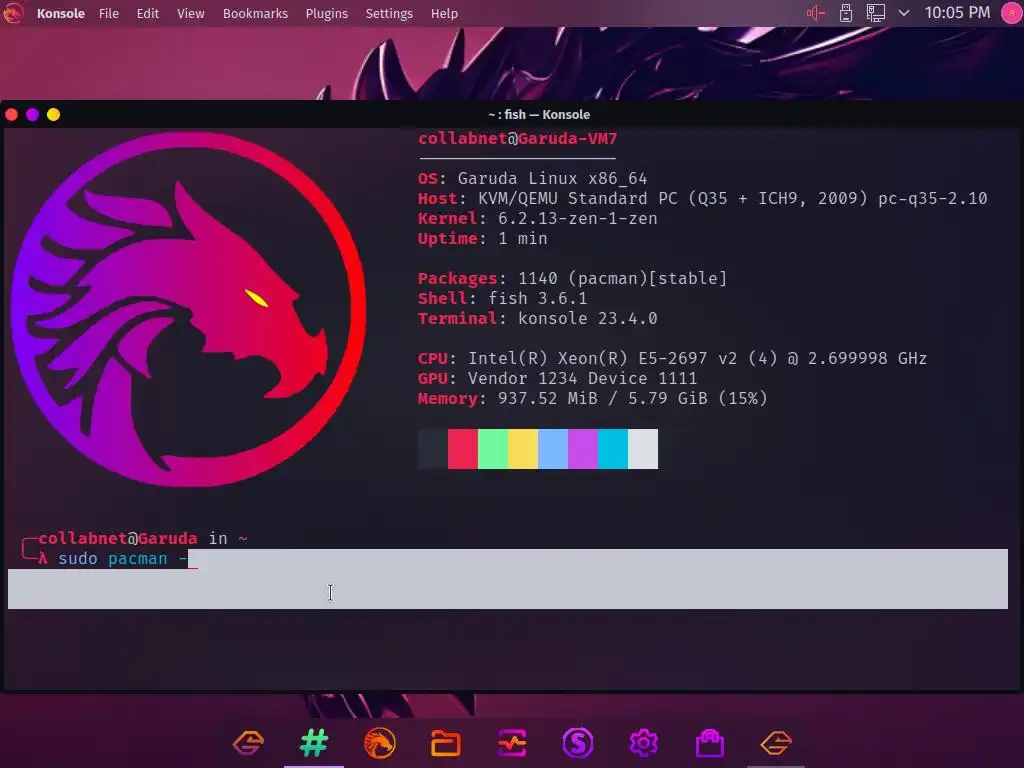Open the Settings menu
This screenshot has width=1024, height=768.
(x=389, y=14)
